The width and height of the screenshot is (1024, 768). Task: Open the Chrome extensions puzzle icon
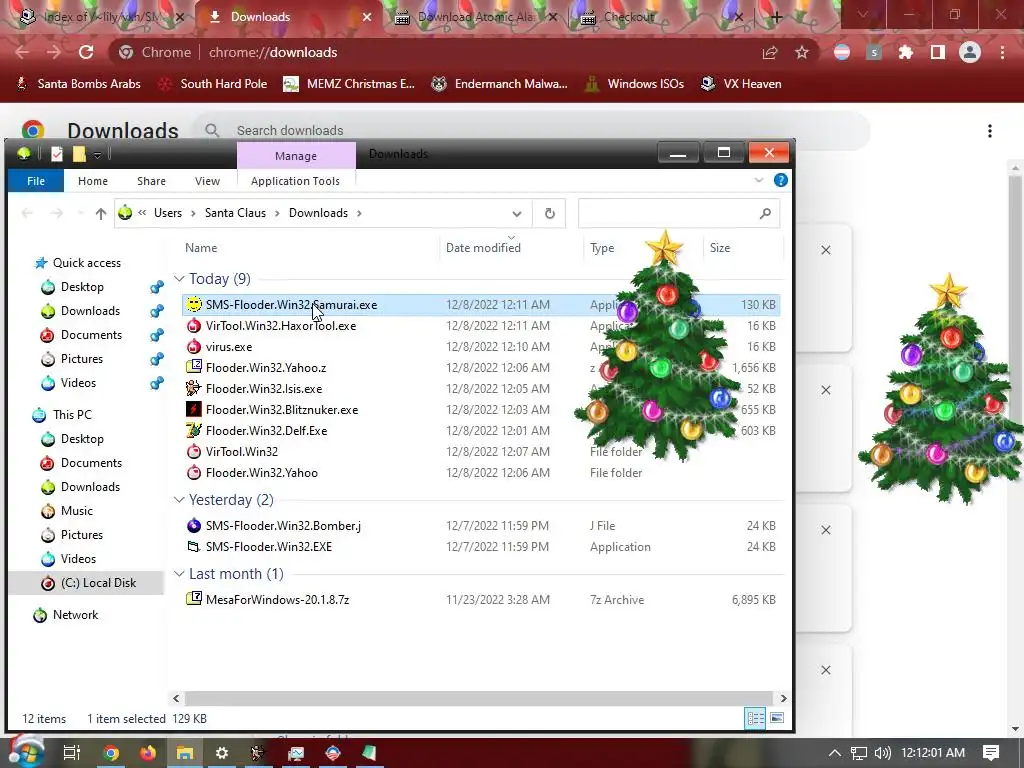click(905, 52)
